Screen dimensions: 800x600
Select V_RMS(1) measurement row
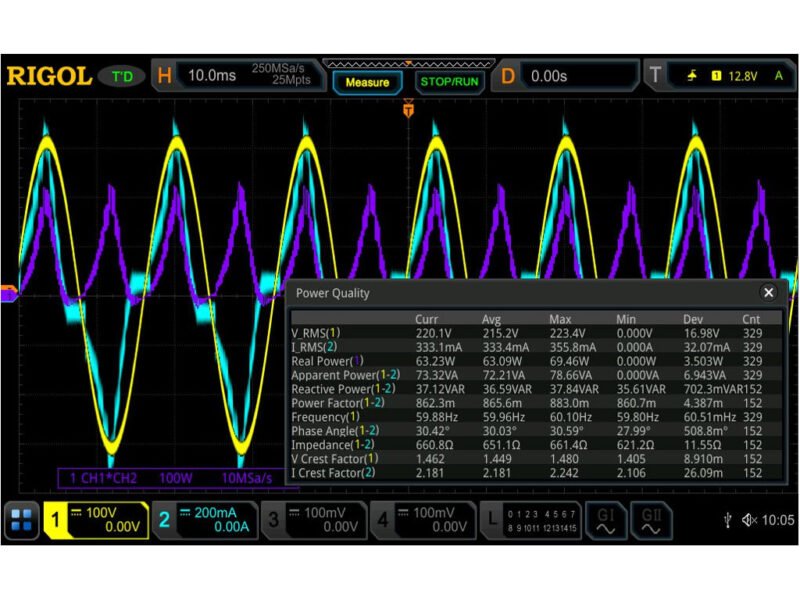click(x=536, y=333)
